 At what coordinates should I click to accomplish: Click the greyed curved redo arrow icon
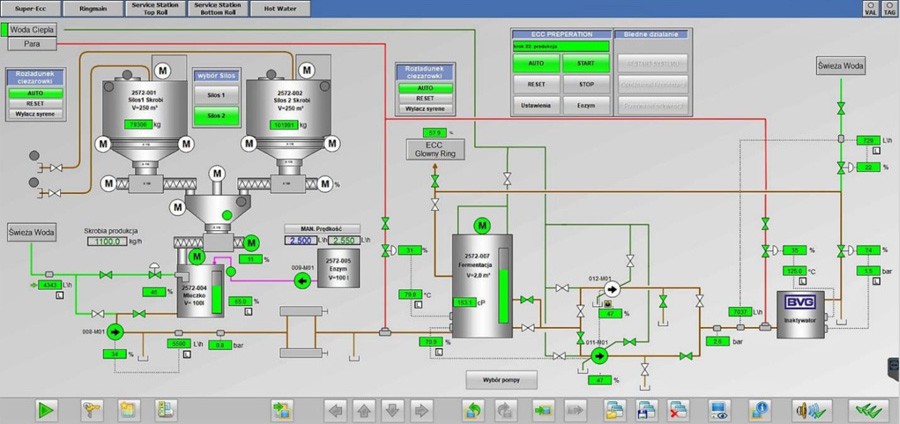coord(506,411)
